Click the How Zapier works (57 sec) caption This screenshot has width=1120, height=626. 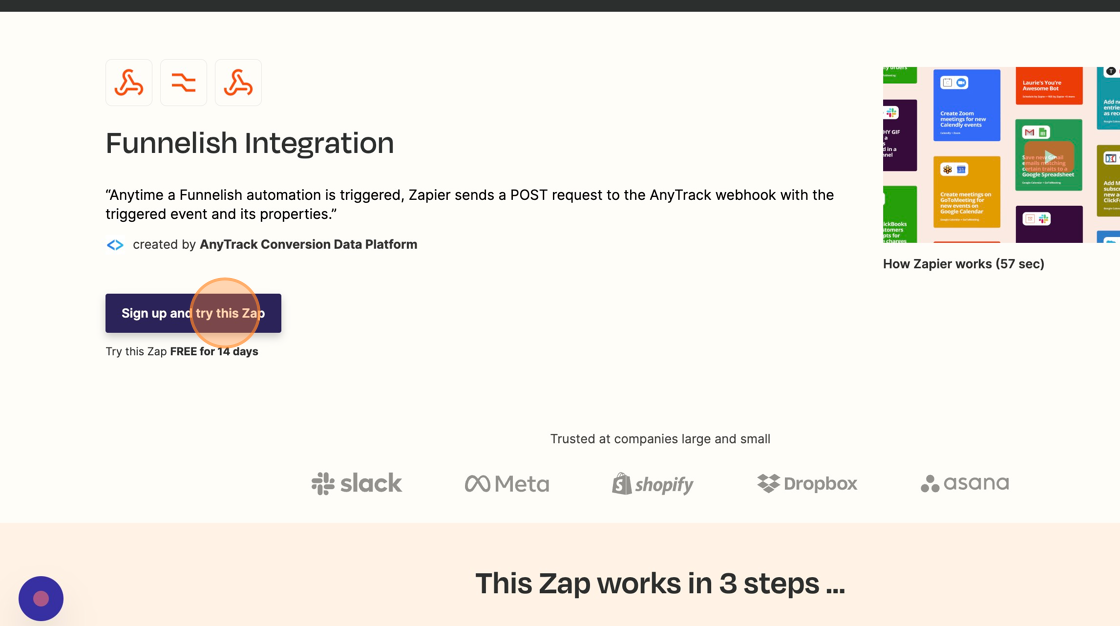[x=964, y=264]
